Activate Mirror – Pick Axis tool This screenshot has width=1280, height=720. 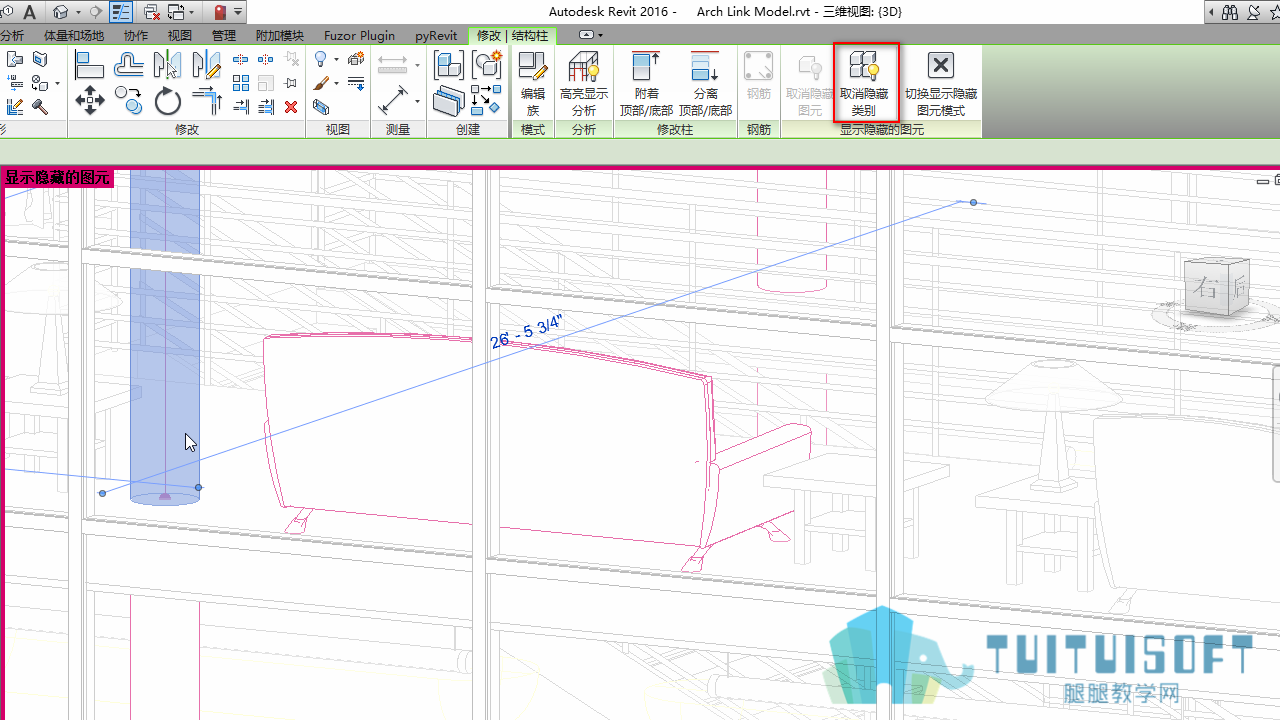pos(167,66)
